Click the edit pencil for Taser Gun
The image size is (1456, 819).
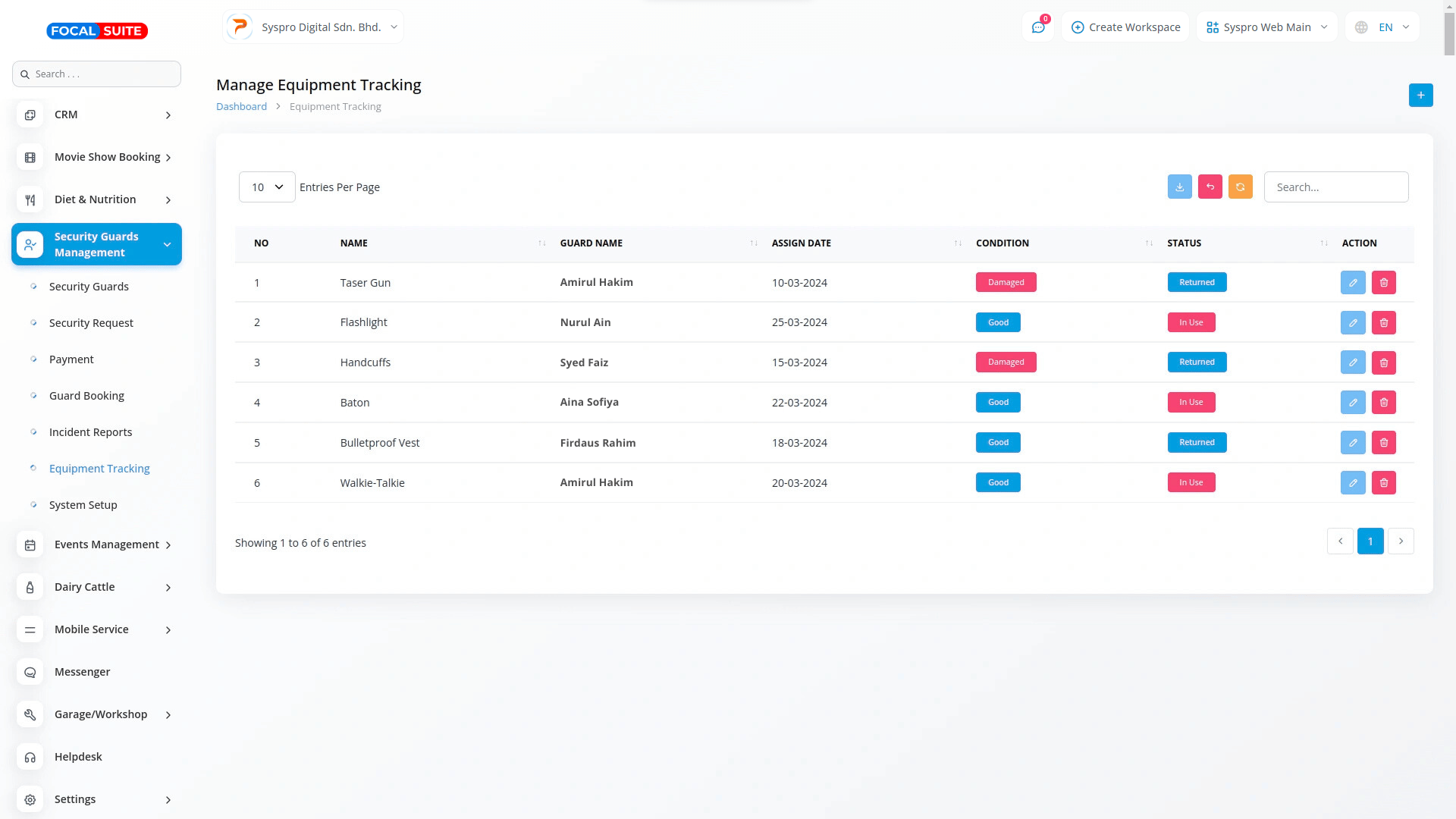(1352, 282)
